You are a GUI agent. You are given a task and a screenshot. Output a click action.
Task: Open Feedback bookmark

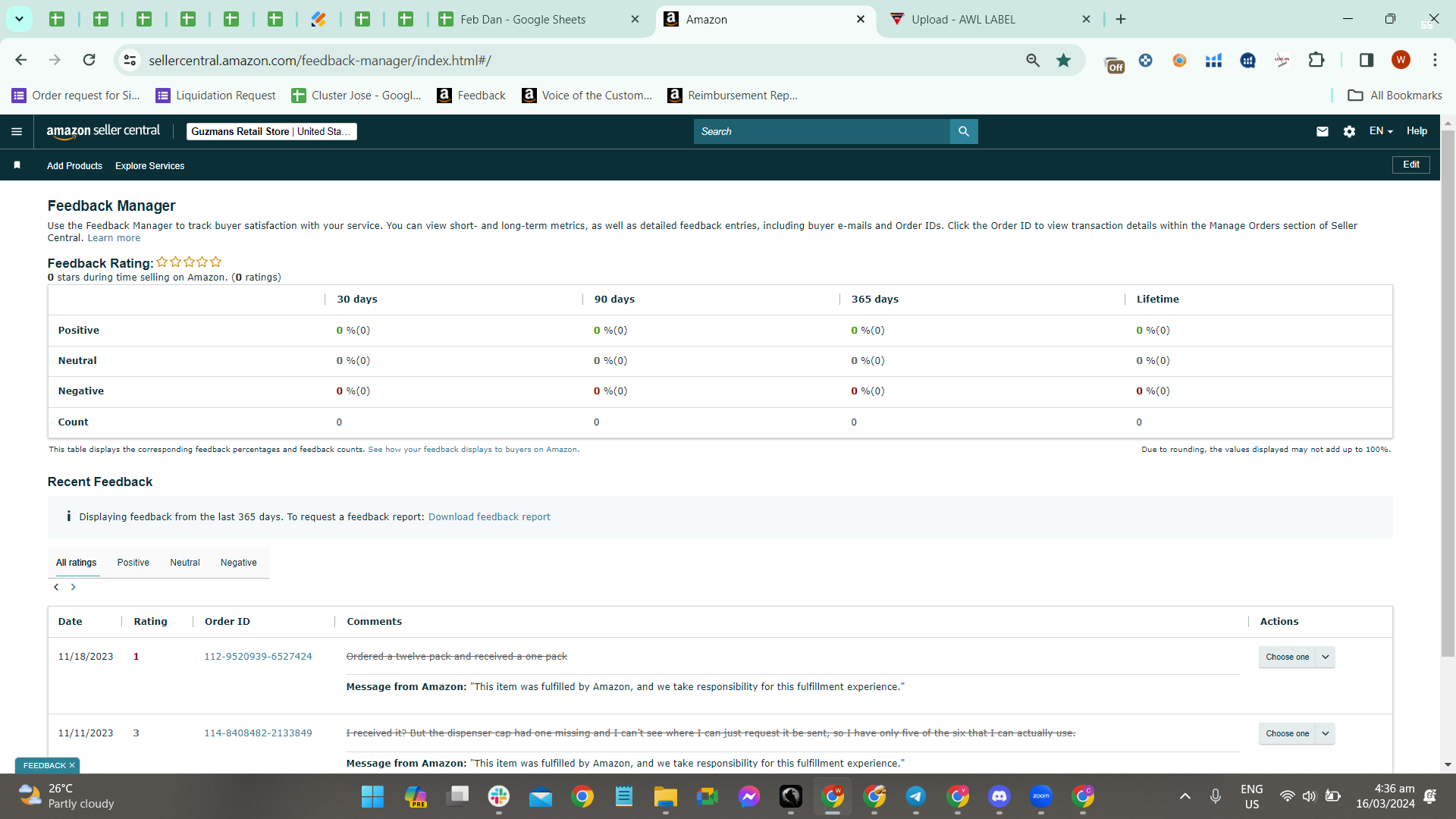click(x=471, y=96)
